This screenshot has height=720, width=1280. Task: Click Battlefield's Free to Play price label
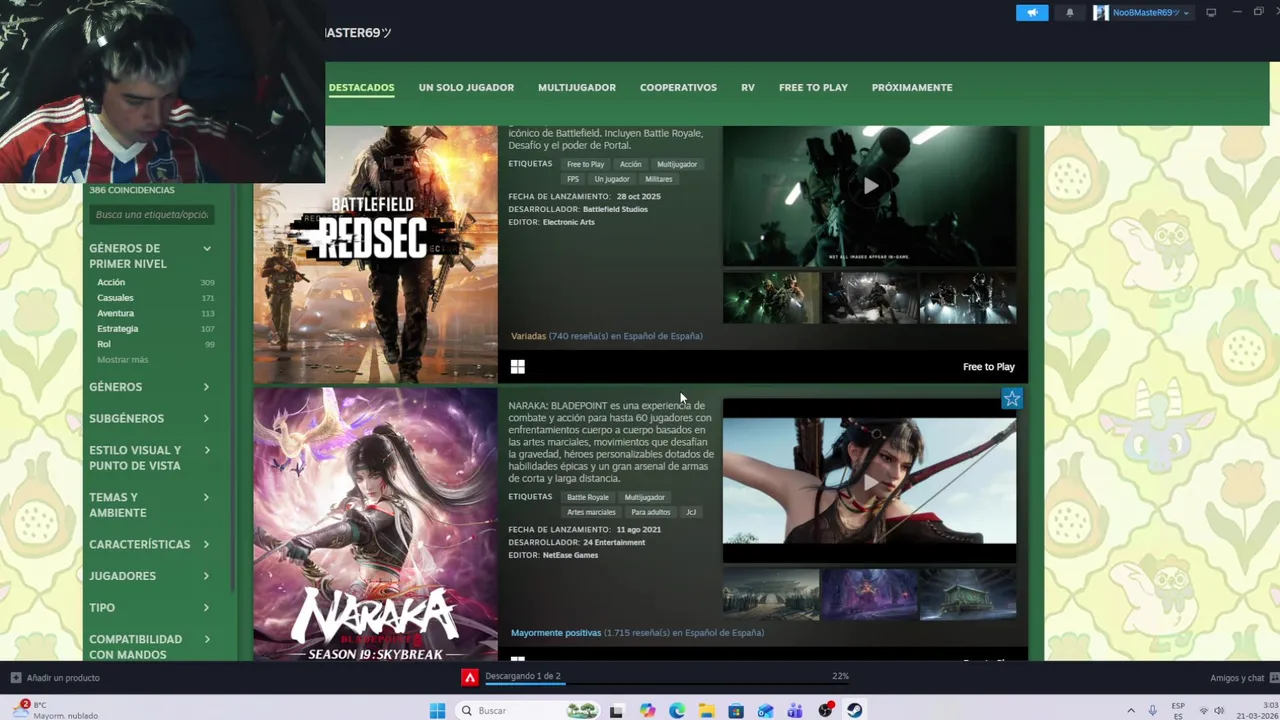click(x=989, y=367)
